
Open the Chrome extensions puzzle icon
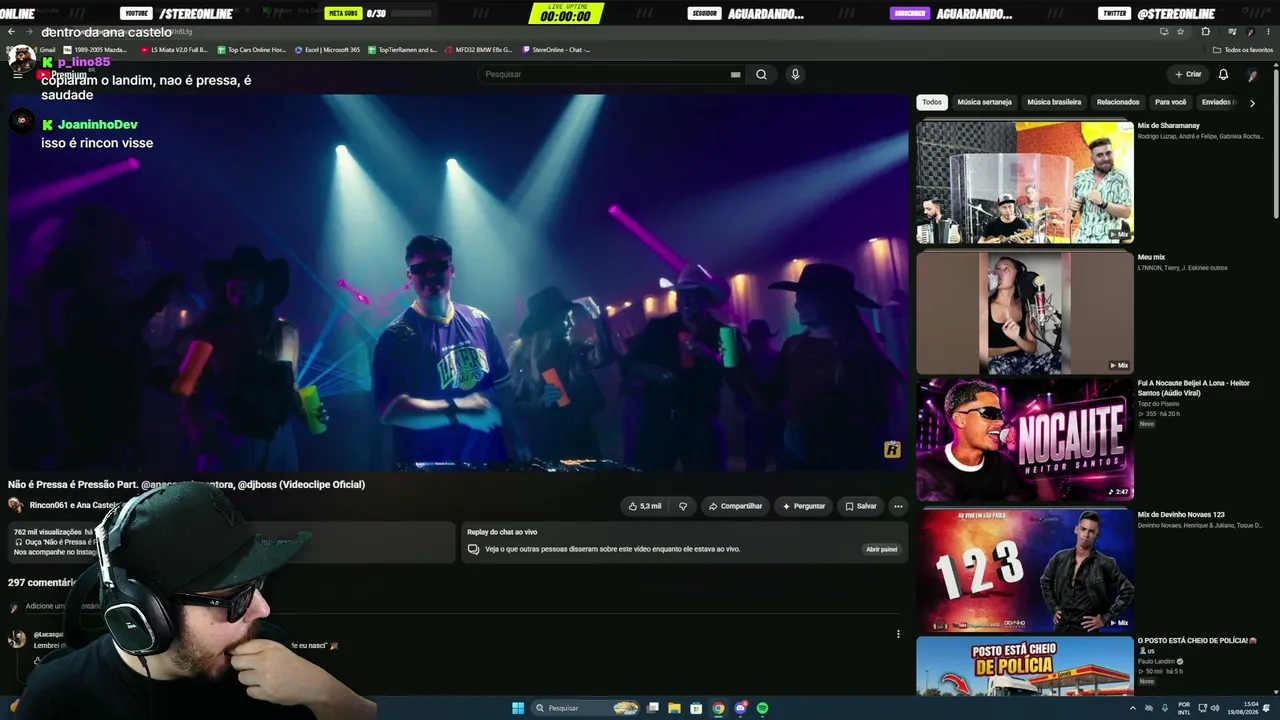1205,31
